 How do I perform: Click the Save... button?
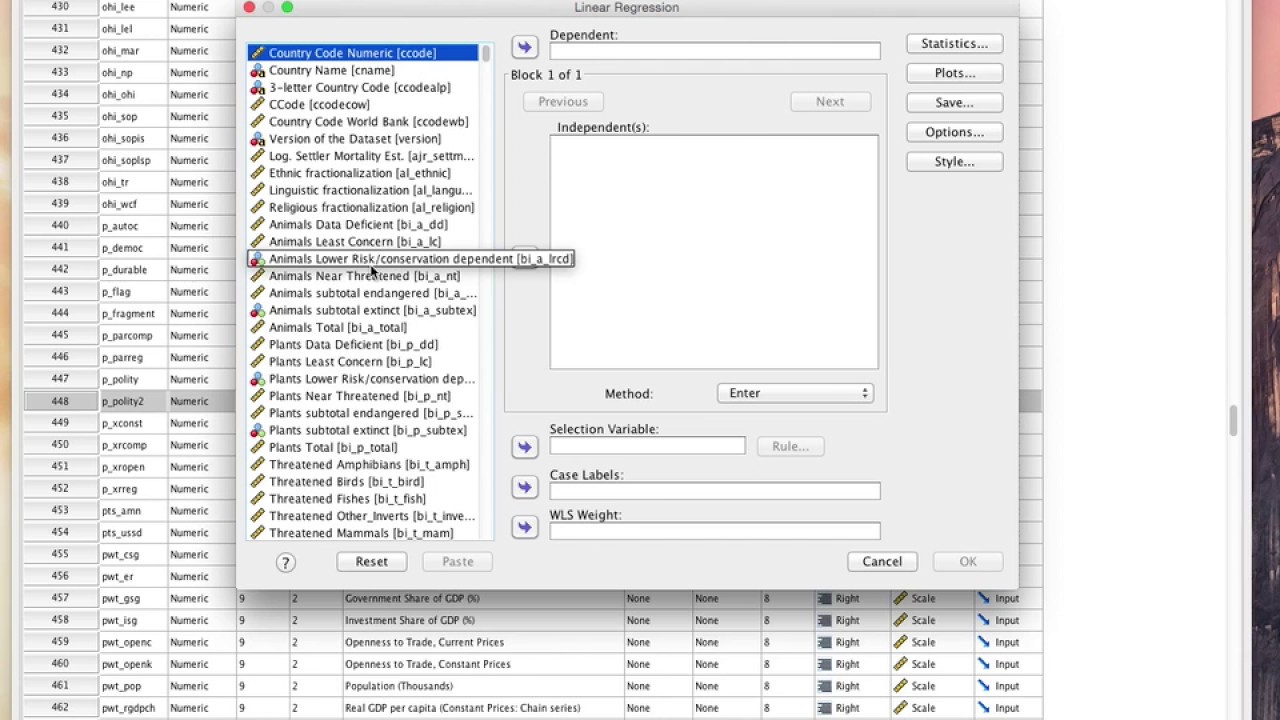click(x=954, y=103)
